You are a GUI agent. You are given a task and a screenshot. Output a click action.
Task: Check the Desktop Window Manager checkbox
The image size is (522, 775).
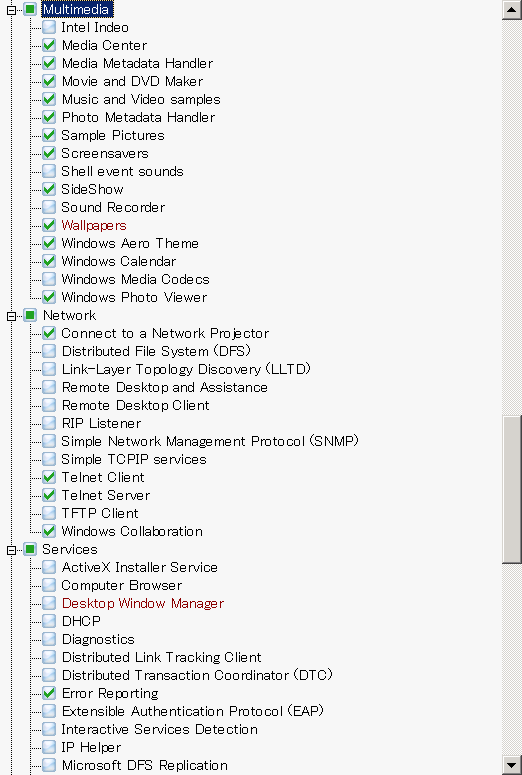(49, 603)
